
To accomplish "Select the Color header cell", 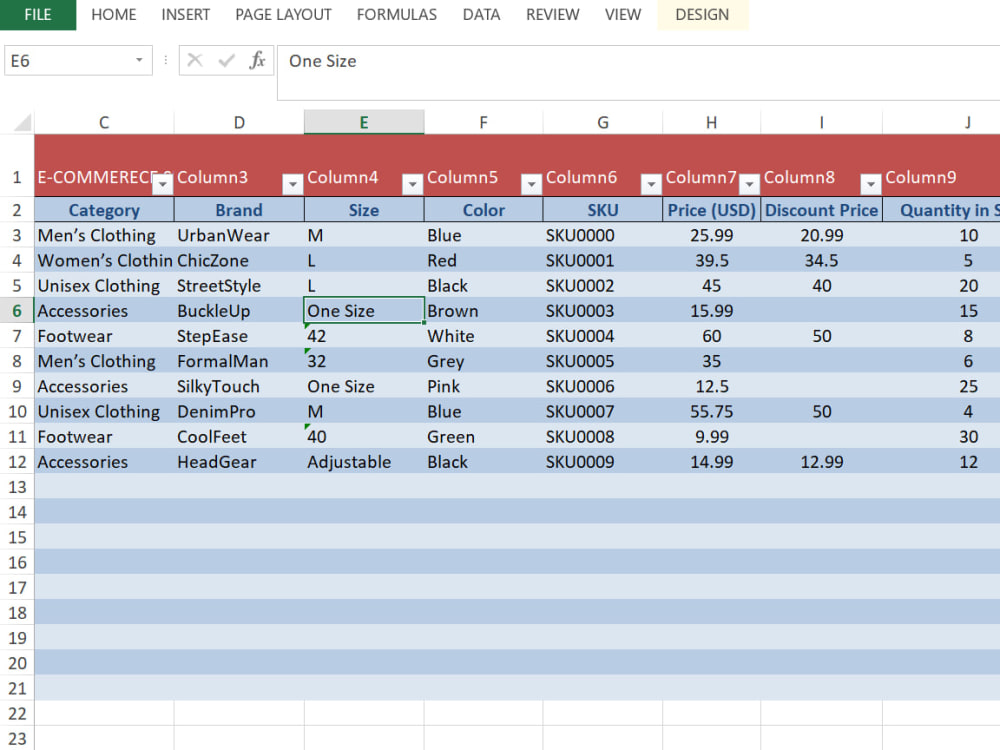I will [483, 210].
